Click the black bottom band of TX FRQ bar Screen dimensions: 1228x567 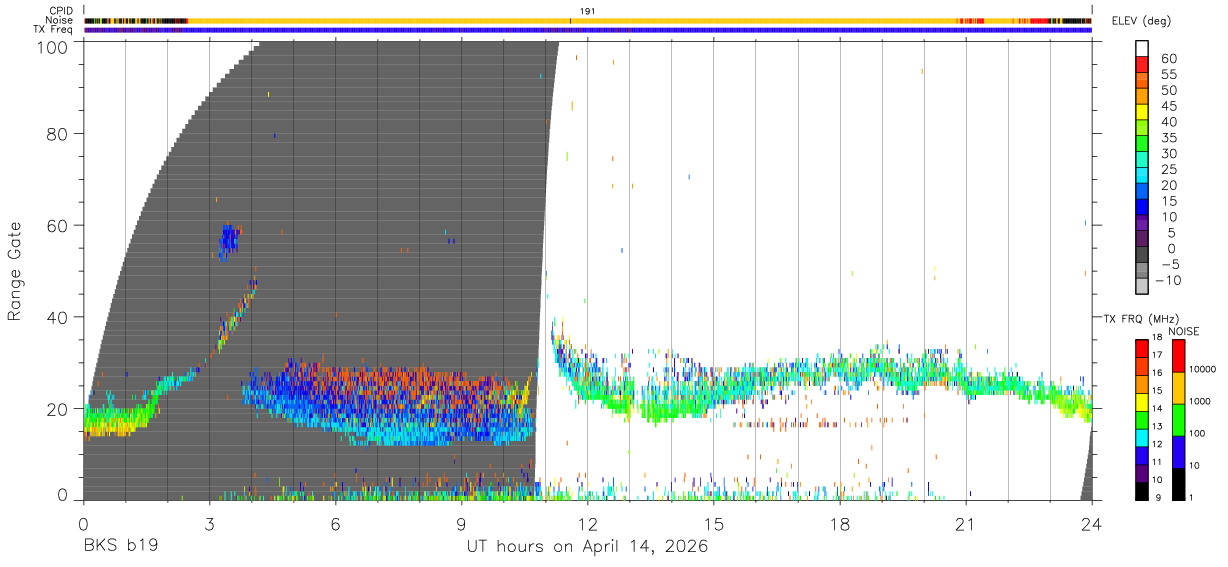1143,490
